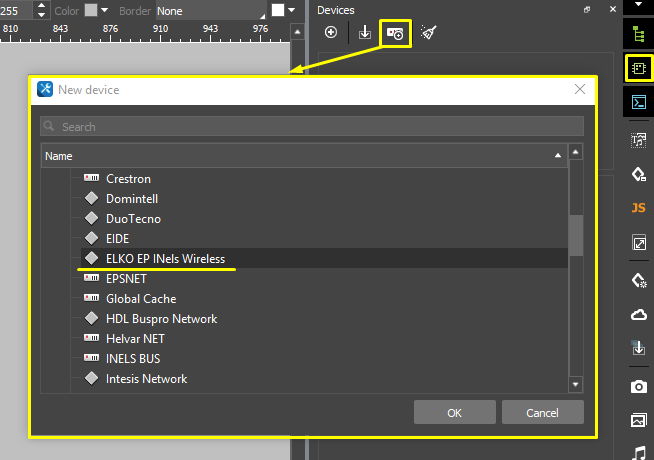This screenshot has width=654, height=460.
Task: Open the new device from catalog icon
Action: 395,33
